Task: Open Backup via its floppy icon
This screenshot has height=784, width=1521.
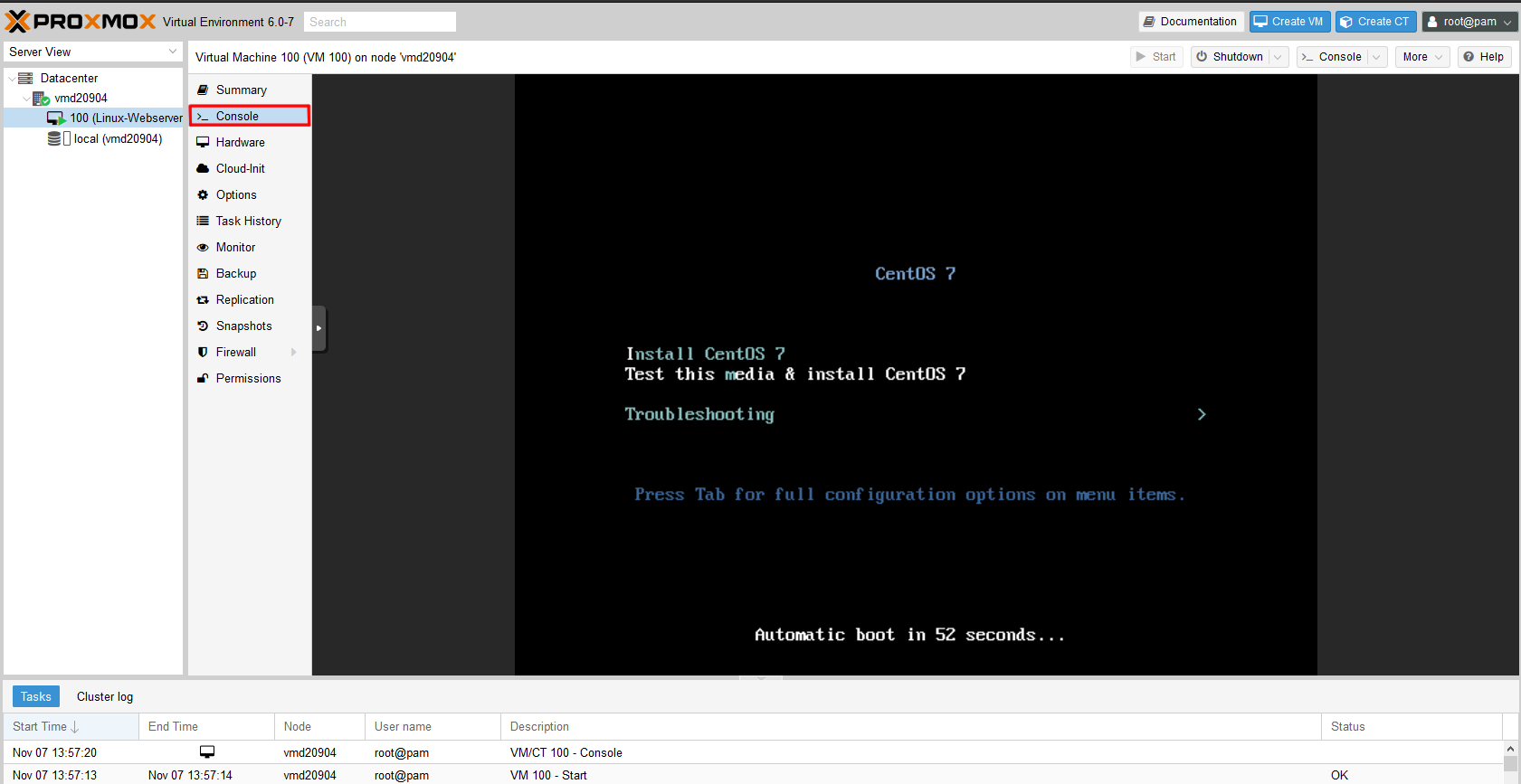Action: point(203,273)
